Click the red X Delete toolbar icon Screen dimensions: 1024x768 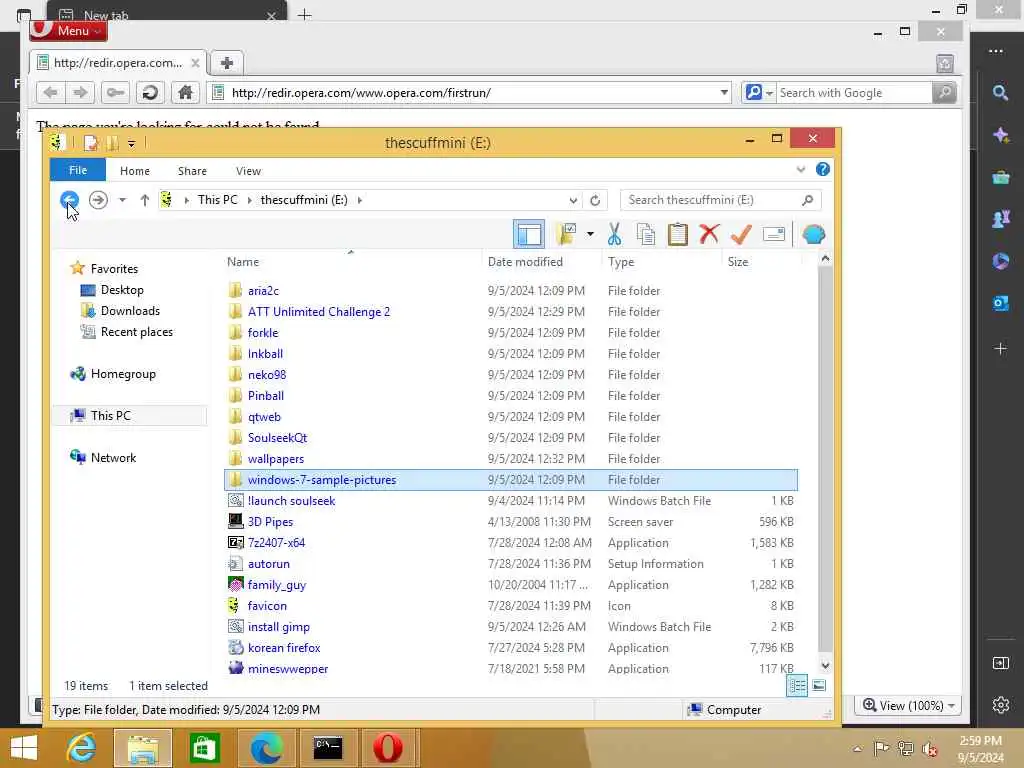pos(709,234)
